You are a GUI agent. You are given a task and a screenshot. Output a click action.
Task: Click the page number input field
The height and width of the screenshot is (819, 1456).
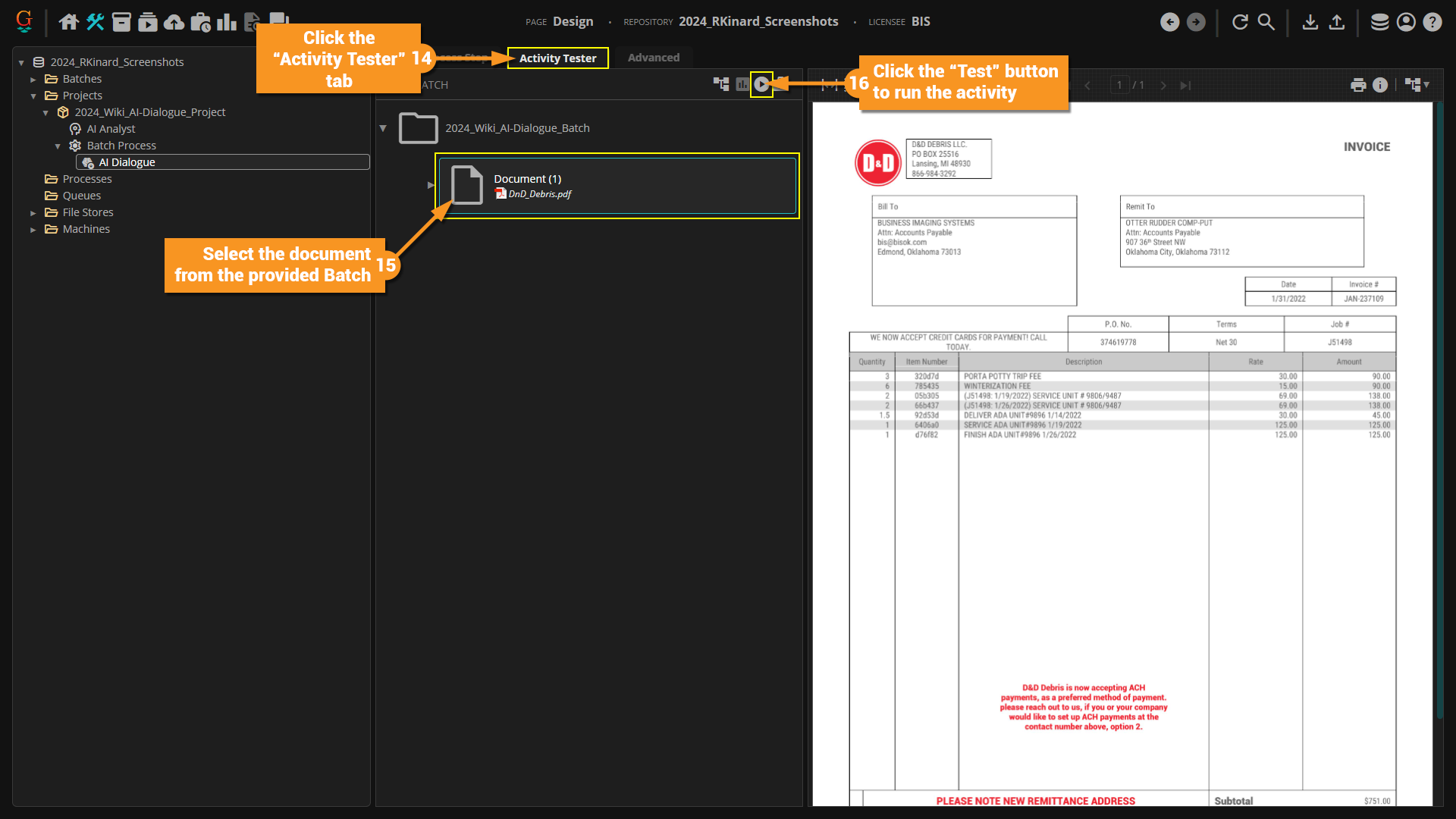pyautogui.click(x=1119, y=85)
